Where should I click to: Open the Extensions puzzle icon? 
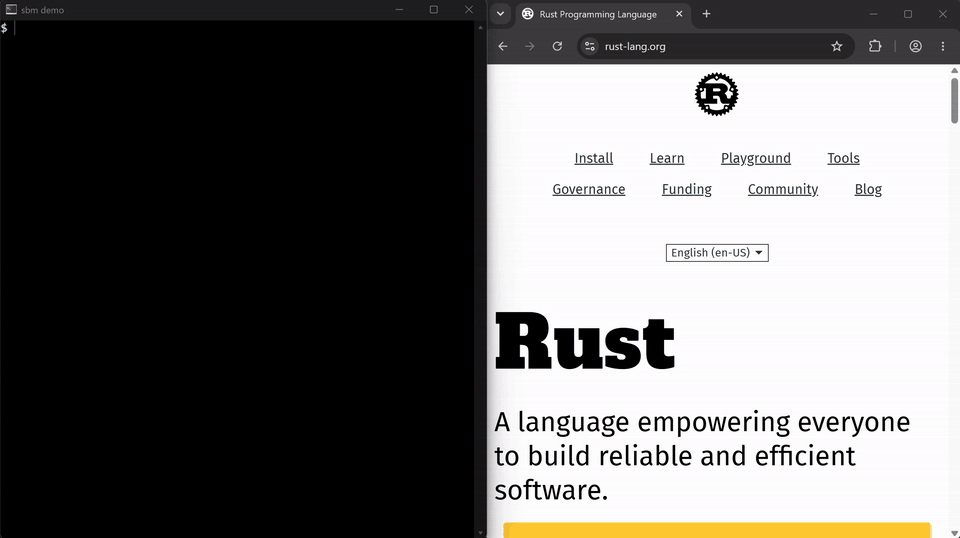click(x=875, y=46)
